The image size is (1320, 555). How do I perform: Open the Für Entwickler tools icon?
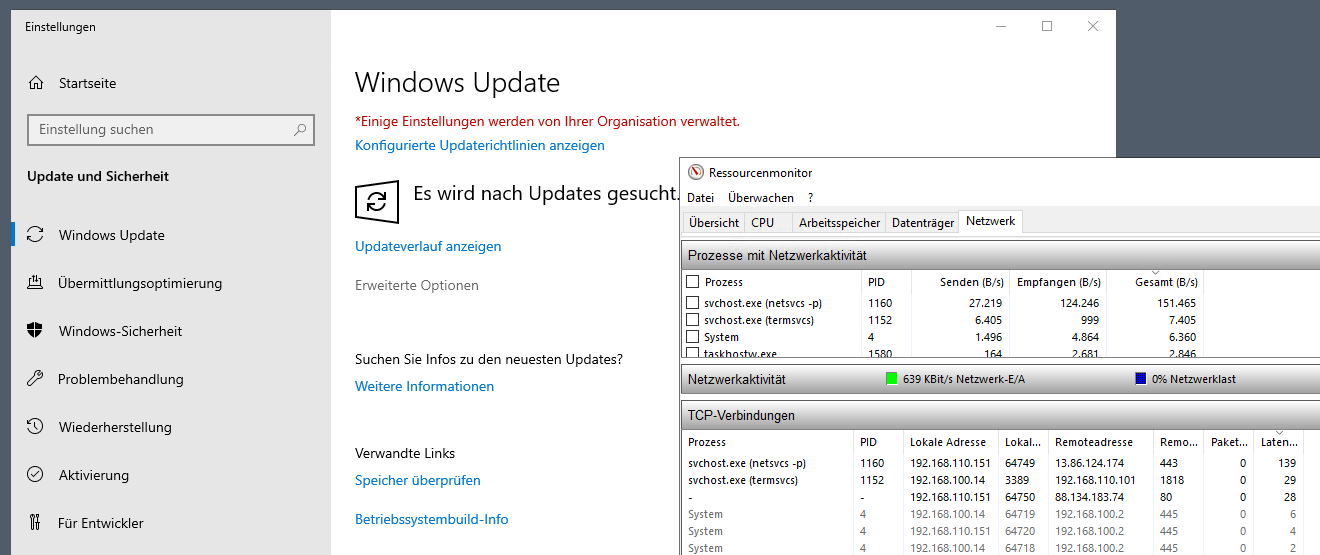click(35, 523)
